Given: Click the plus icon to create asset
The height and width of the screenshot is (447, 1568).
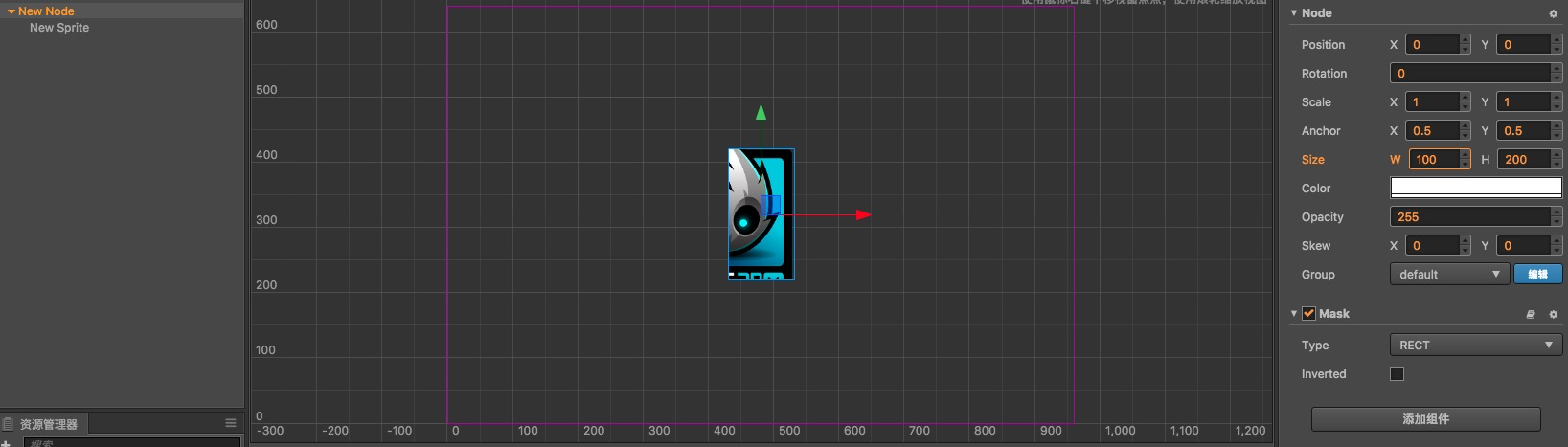Looking at the screenshot, I should tap(7, 443).
